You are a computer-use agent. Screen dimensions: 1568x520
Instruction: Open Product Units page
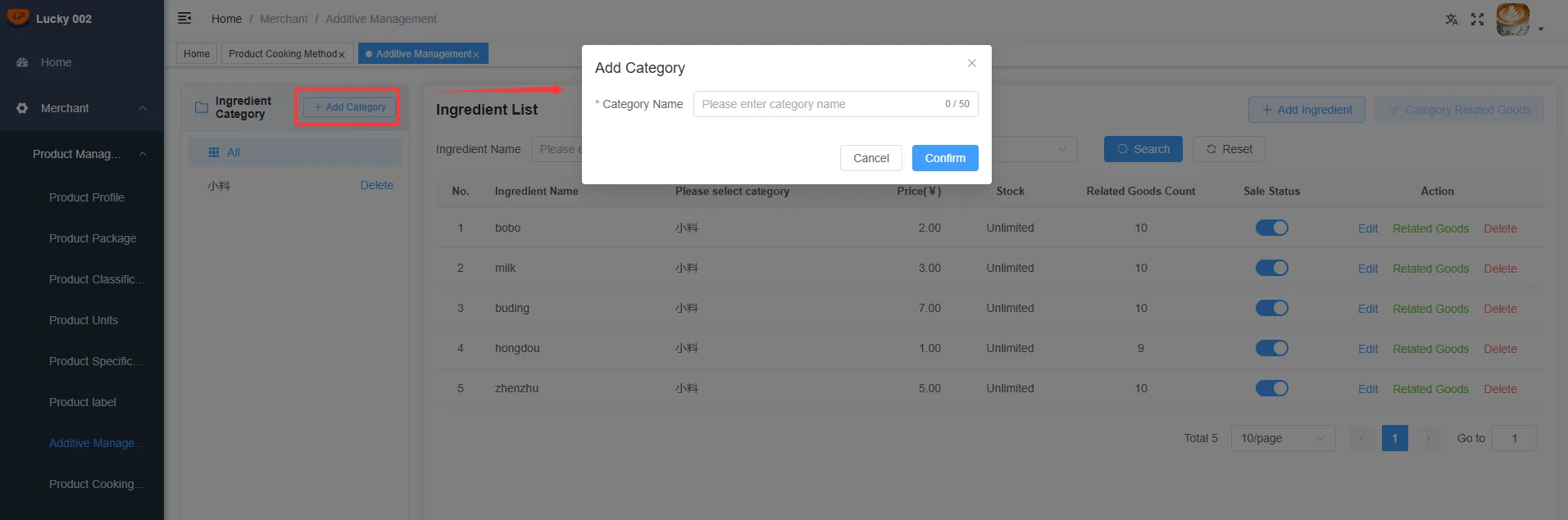[84, 320]
